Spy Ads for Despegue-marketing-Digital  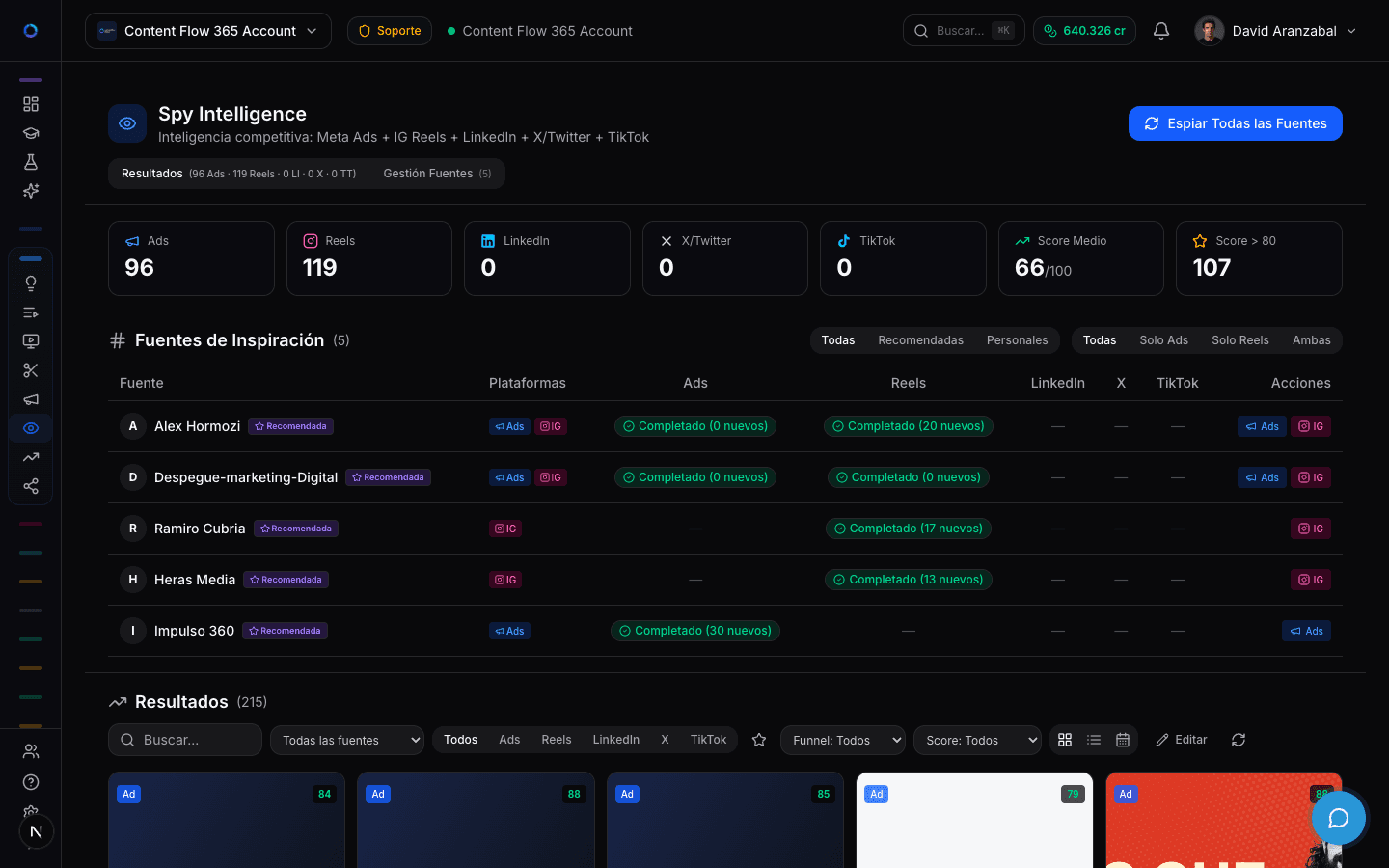(1262, 477)
